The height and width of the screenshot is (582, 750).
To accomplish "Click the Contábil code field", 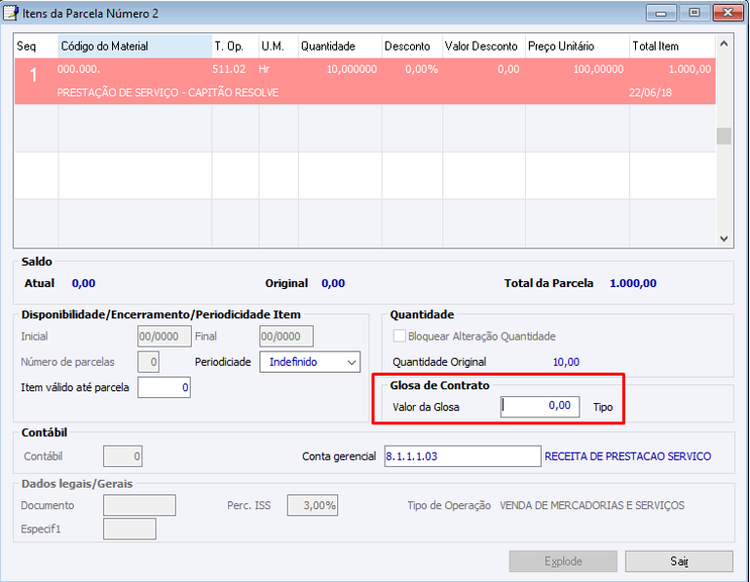I will 122,456.
